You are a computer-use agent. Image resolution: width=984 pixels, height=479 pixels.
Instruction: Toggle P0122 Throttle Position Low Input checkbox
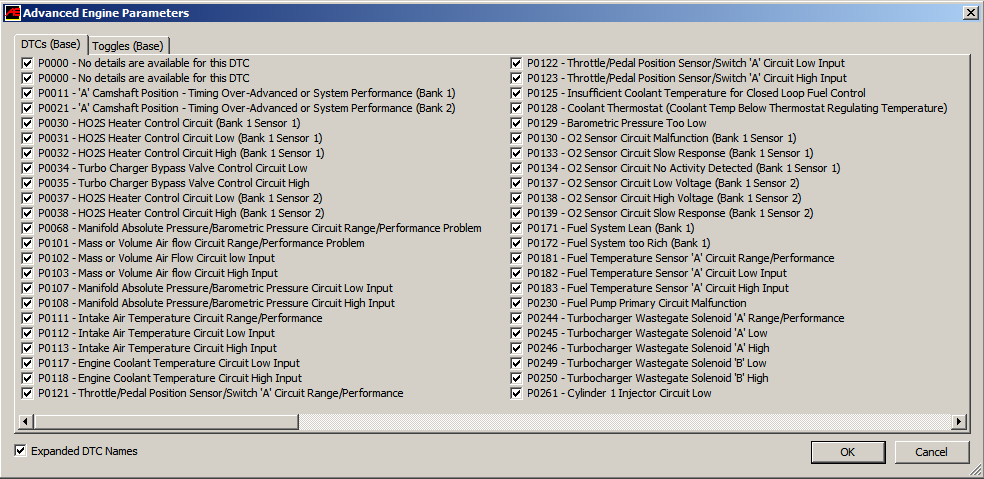516,63
